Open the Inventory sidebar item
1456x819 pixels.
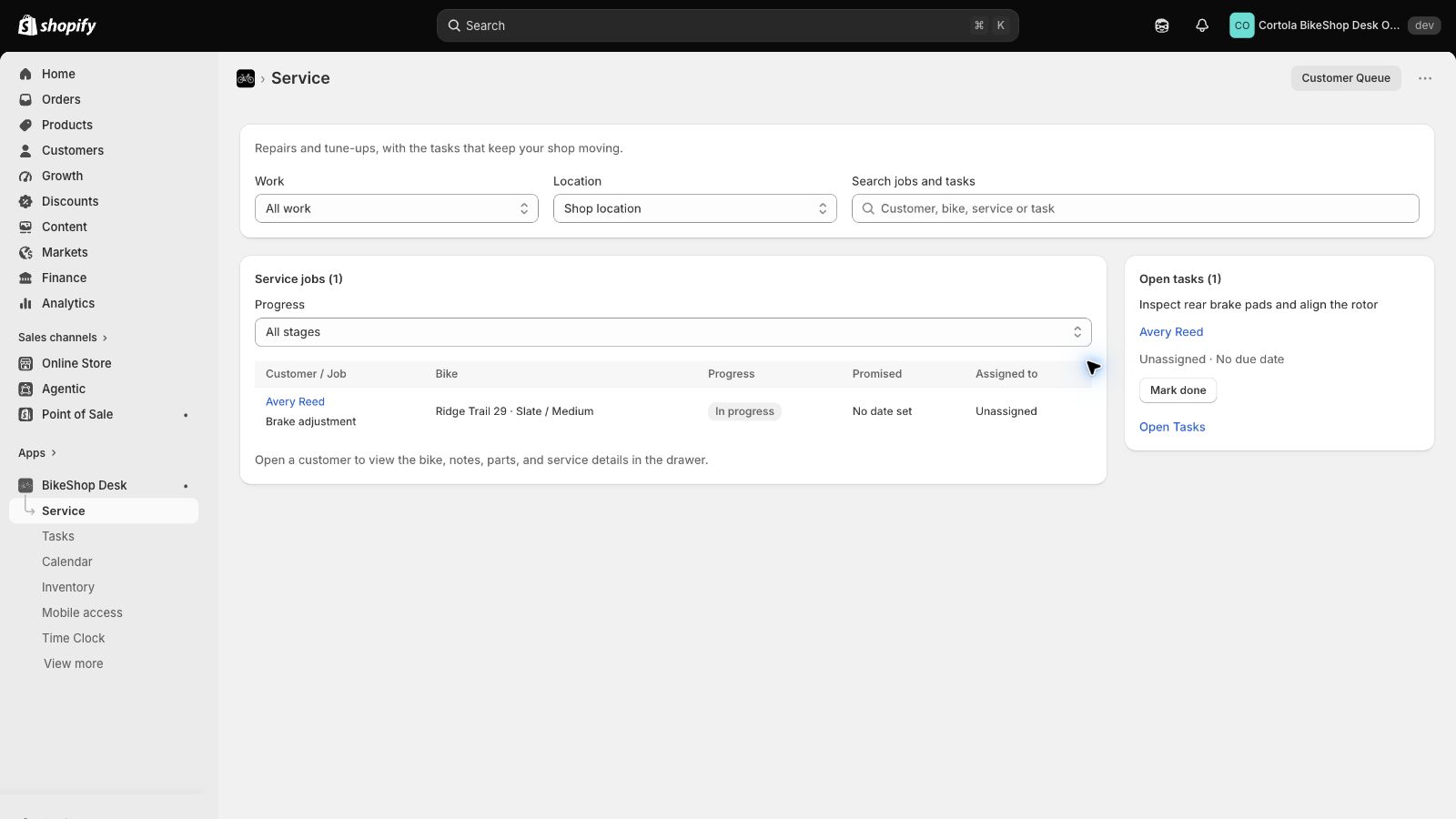tap(68, 587)
